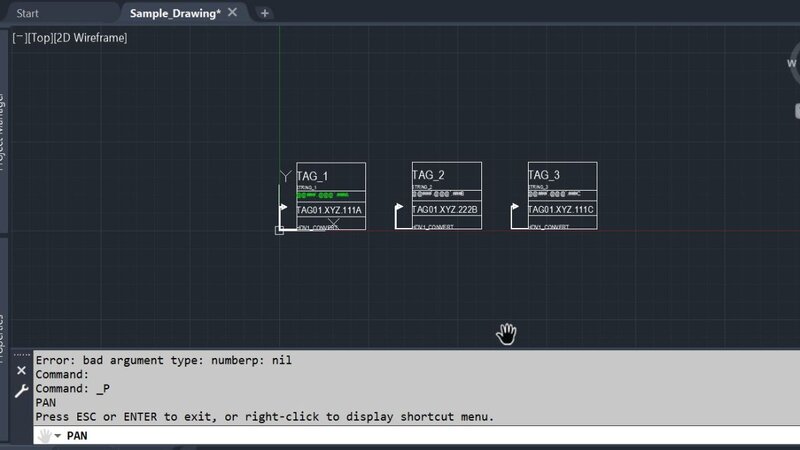Viewport: 800px width, 450px height.
Task: Open the Top view controls menu
Action: tap(41, 38)
